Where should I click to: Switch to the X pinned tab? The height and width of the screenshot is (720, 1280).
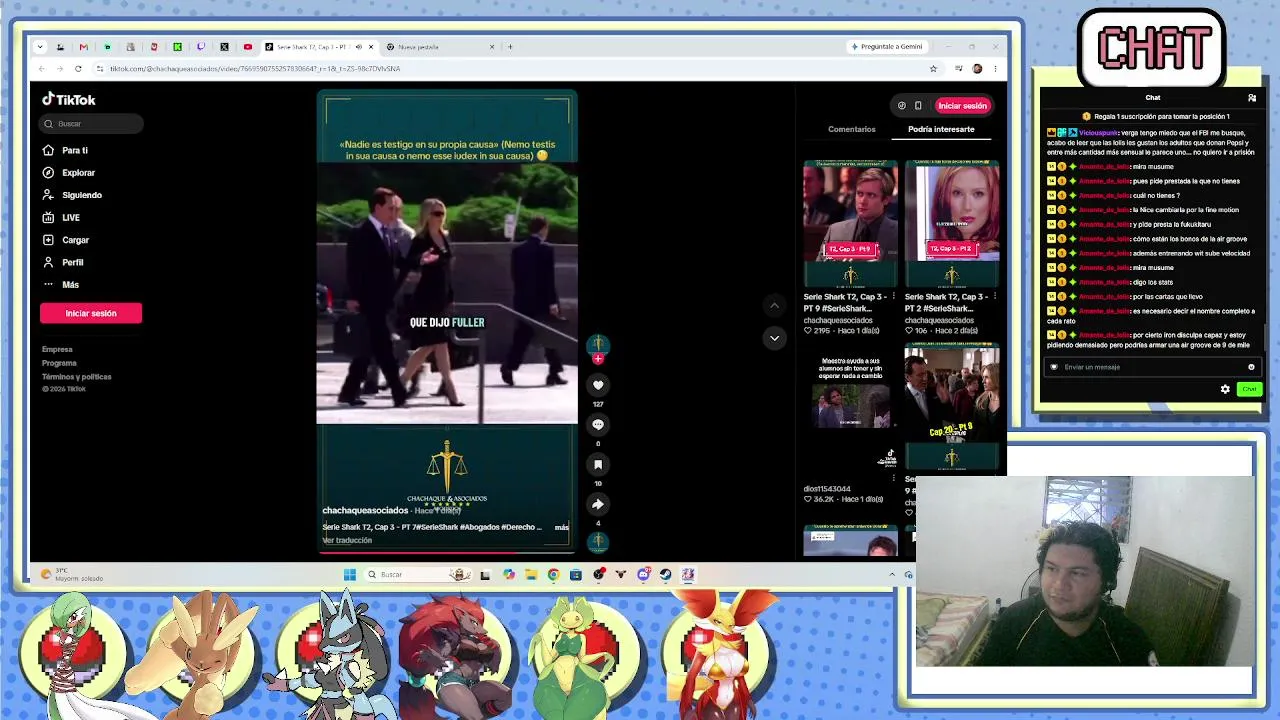click(224, 46)
